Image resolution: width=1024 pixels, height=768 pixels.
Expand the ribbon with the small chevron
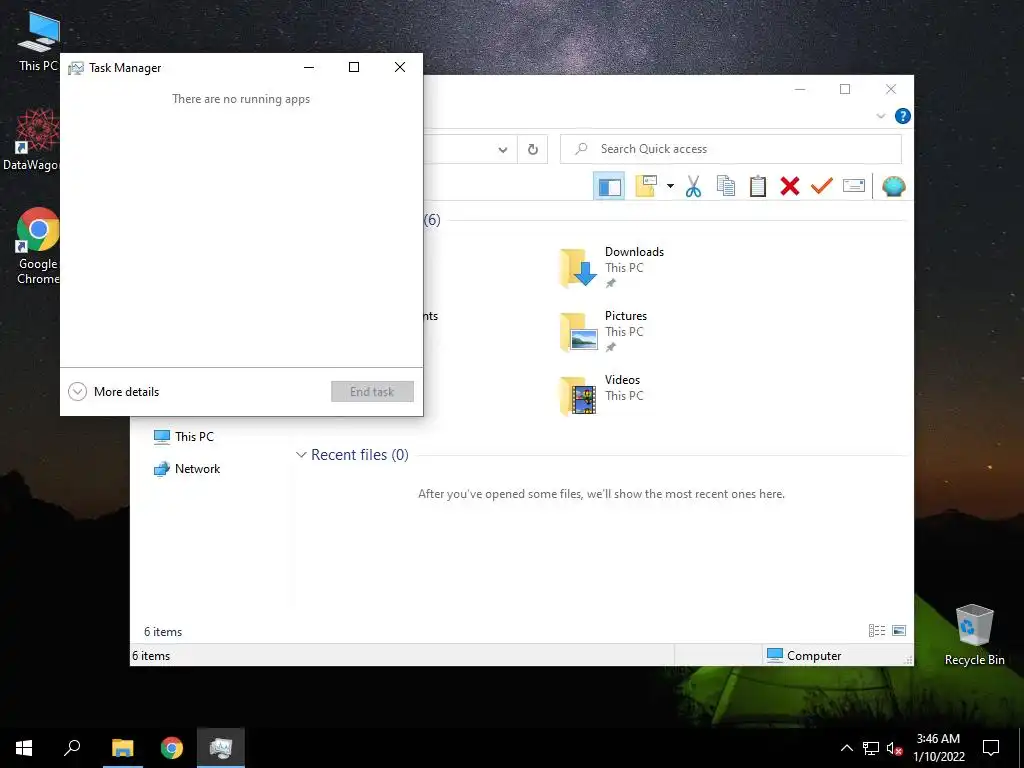(x=880, y=116)
